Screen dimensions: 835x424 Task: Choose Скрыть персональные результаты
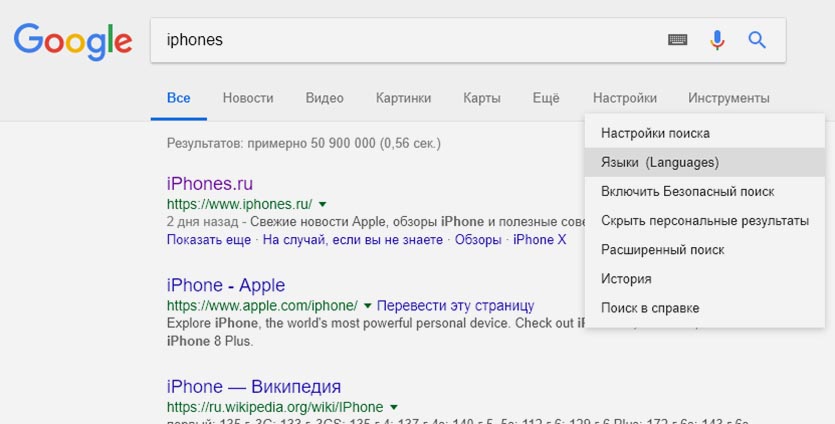click(x=705, y=221)
